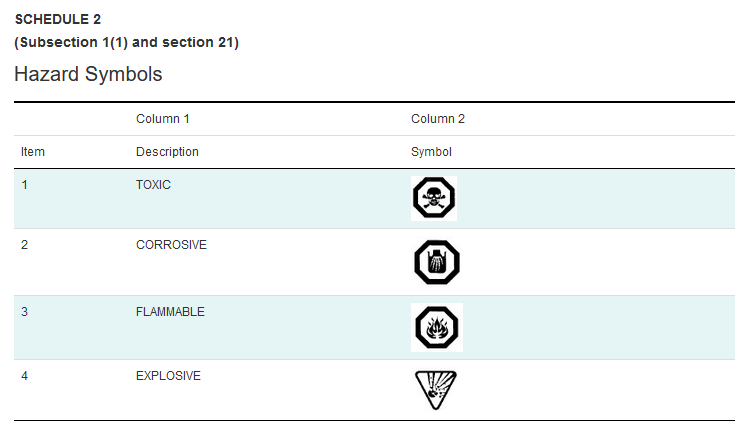Select the EXPLOSIVE description text
Screen dimensions: 752x433
pos(168,376)
